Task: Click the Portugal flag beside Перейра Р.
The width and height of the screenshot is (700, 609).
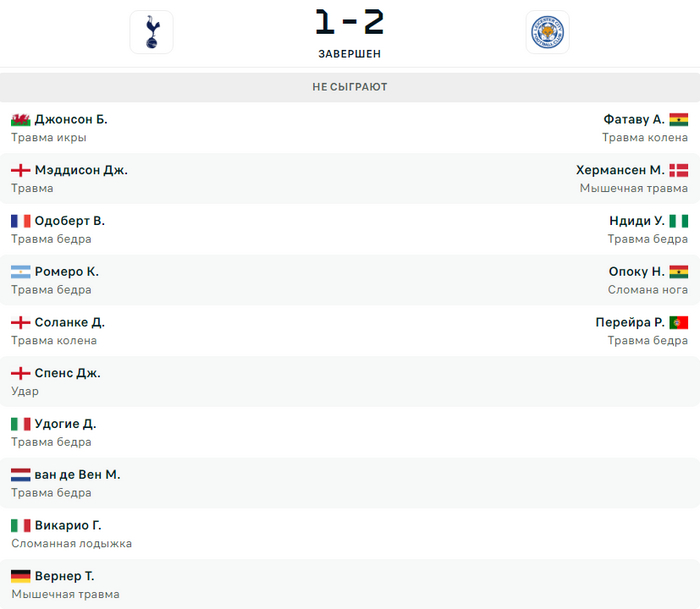Action: tap(679, 322)
